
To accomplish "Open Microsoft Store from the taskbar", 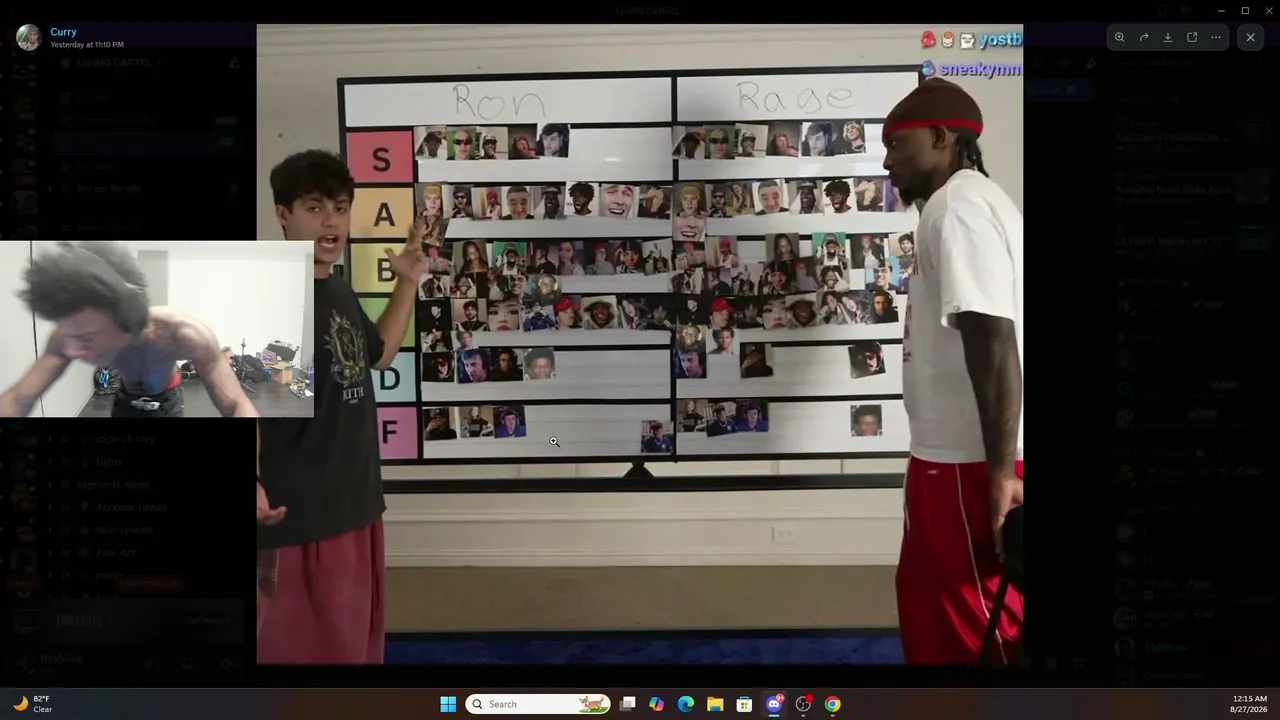I will point(744,704).
